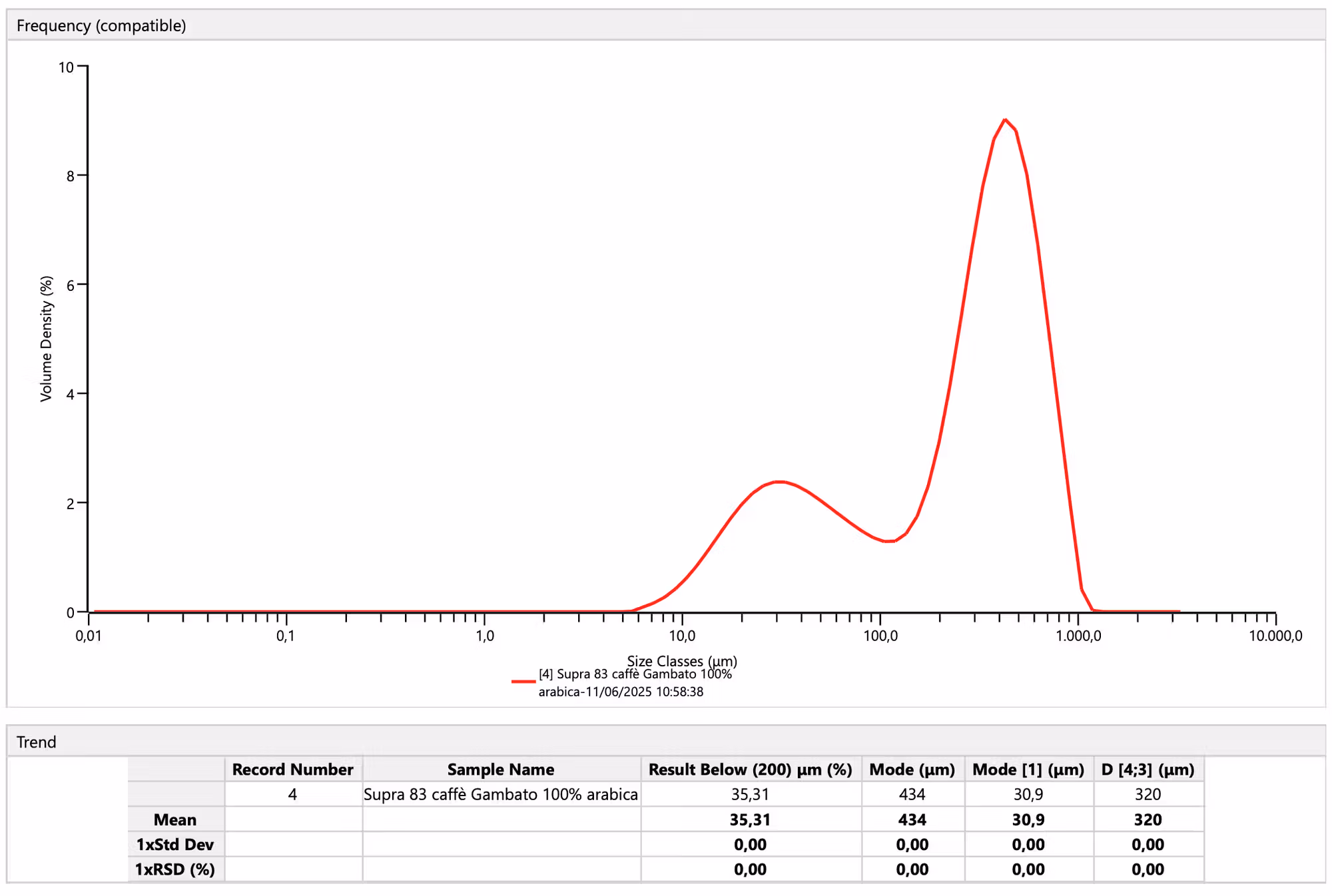Viewport: 1332px width, 896px height.
Task: Click the 100,0 label on the x-axis
Action: (880, 636)
